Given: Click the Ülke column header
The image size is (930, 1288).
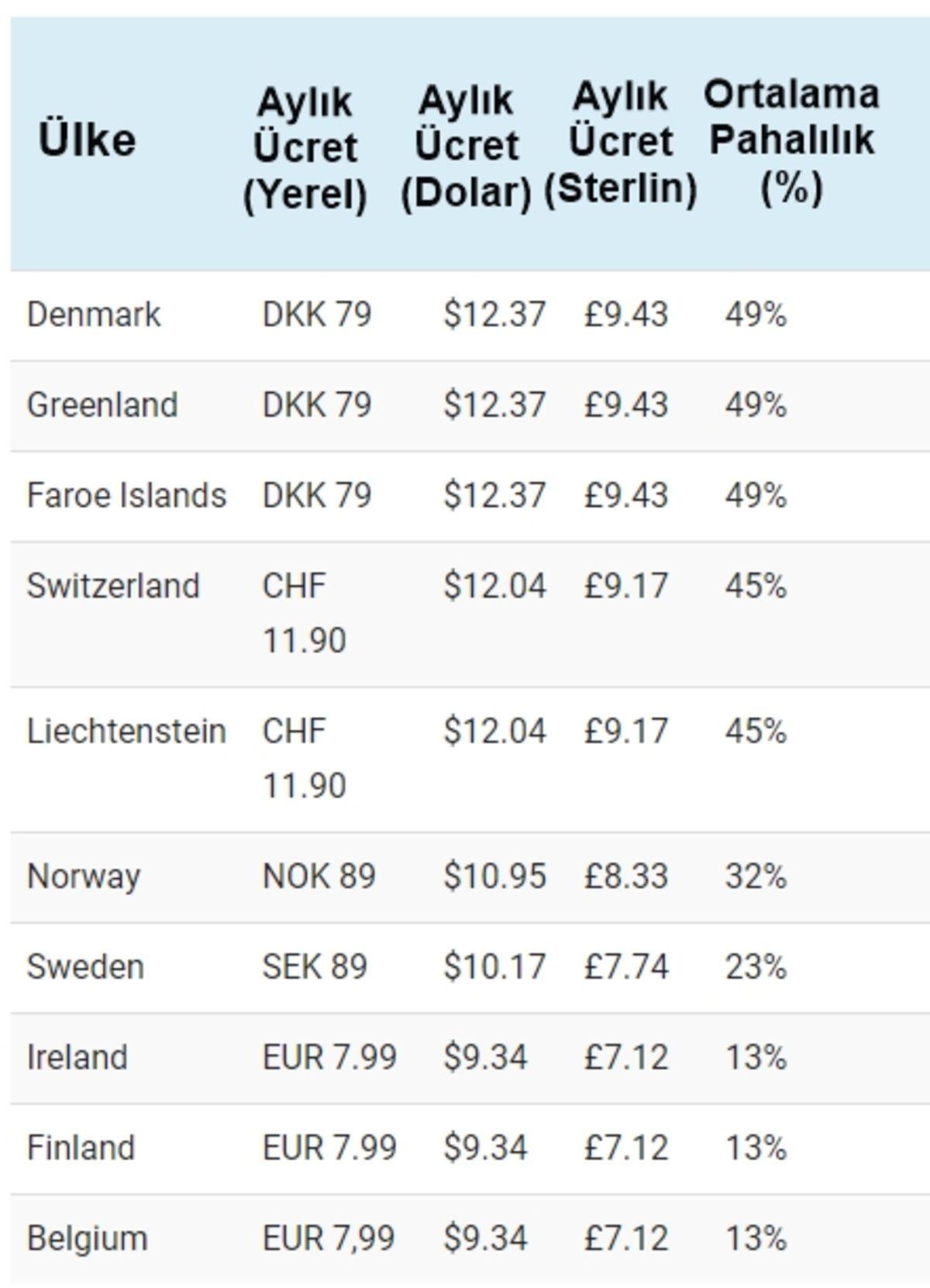Looking at the screenshot, I should pyautogui.click(x=87, y=140).
